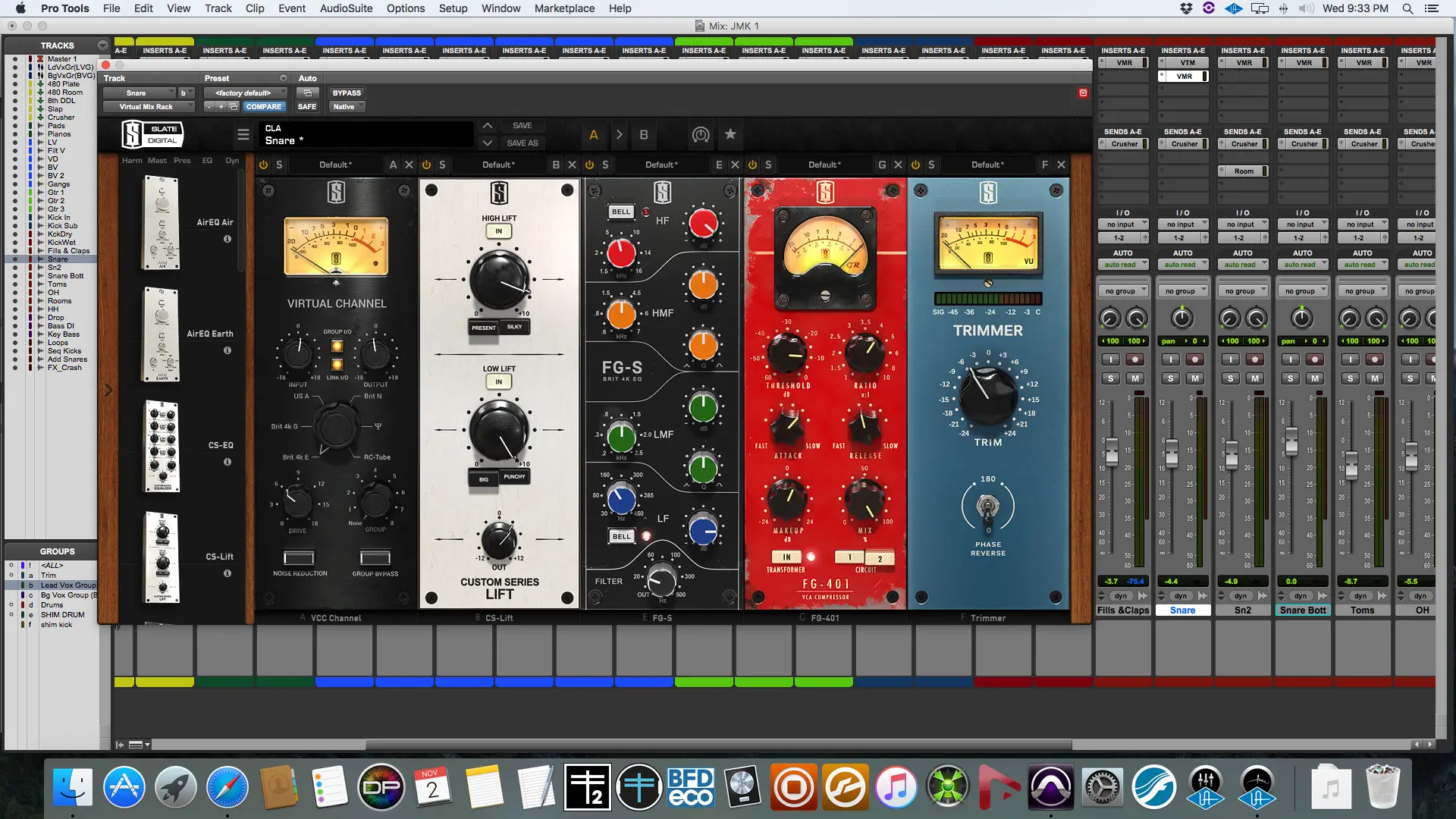Click the star favorite icon in rack header
The width and height of the screenshot is (1456, 819).
click(x=730, y=134)
